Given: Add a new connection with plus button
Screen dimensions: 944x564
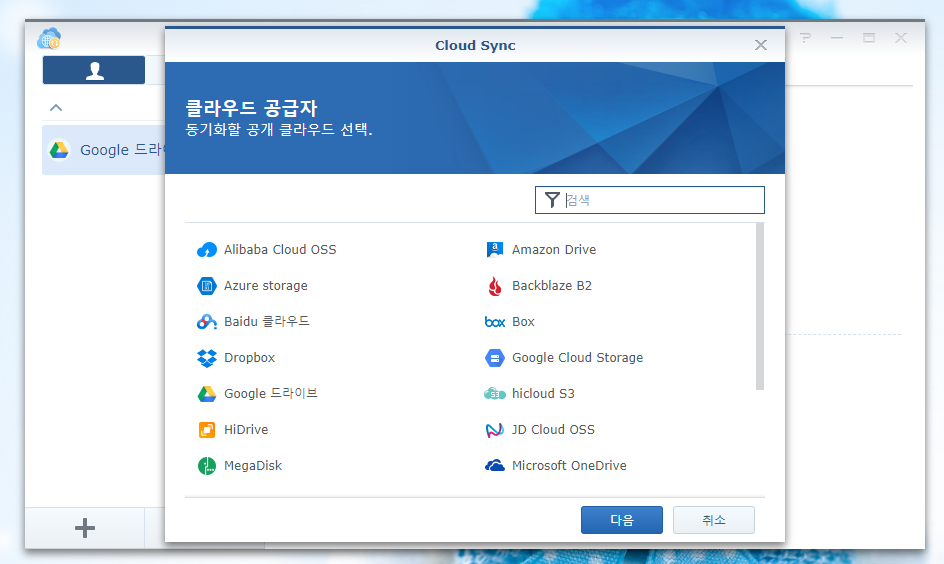Looking at the screenshot, I should point(85,528).
